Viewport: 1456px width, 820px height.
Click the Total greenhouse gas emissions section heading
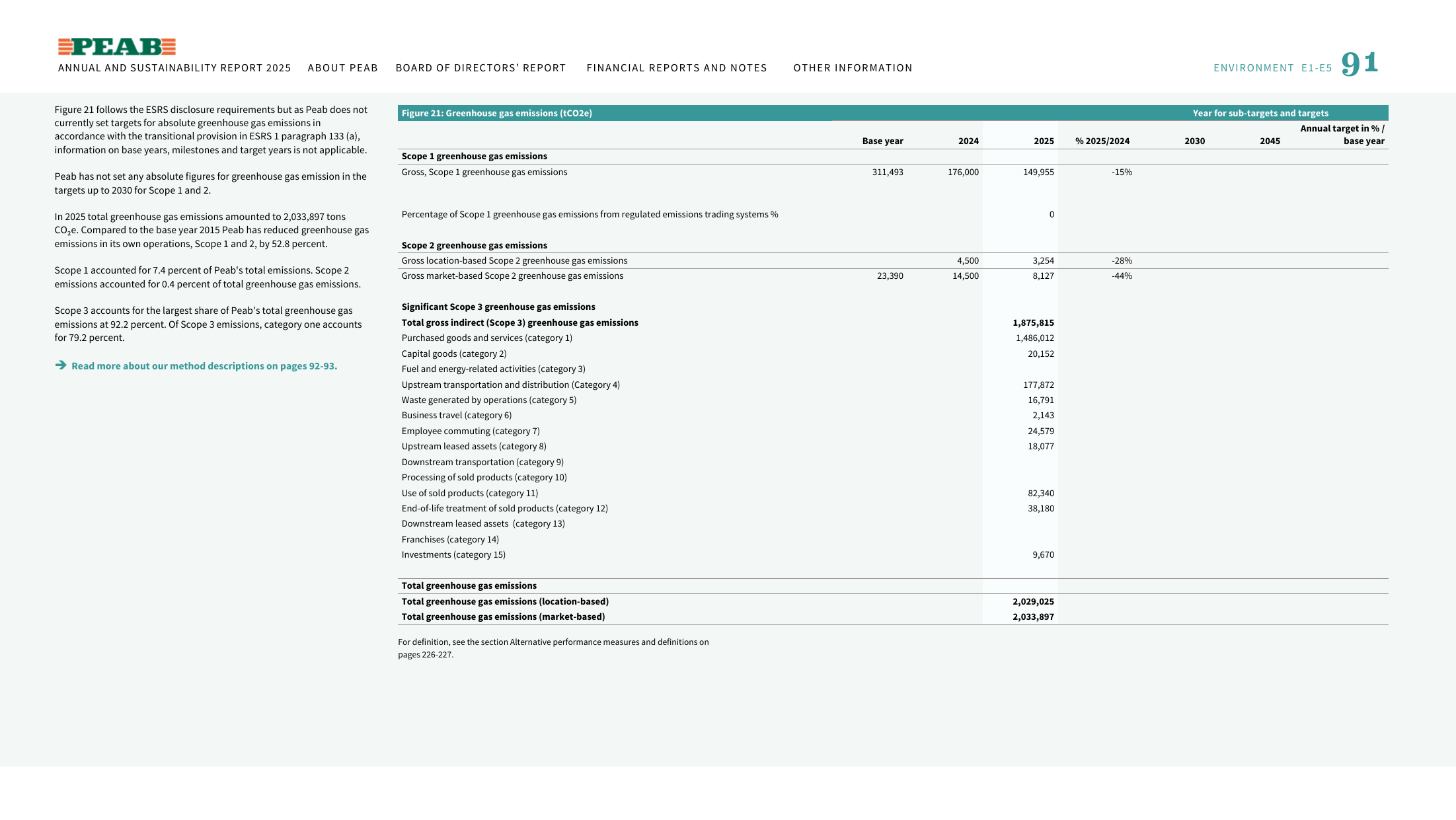[x=469, y=585]
